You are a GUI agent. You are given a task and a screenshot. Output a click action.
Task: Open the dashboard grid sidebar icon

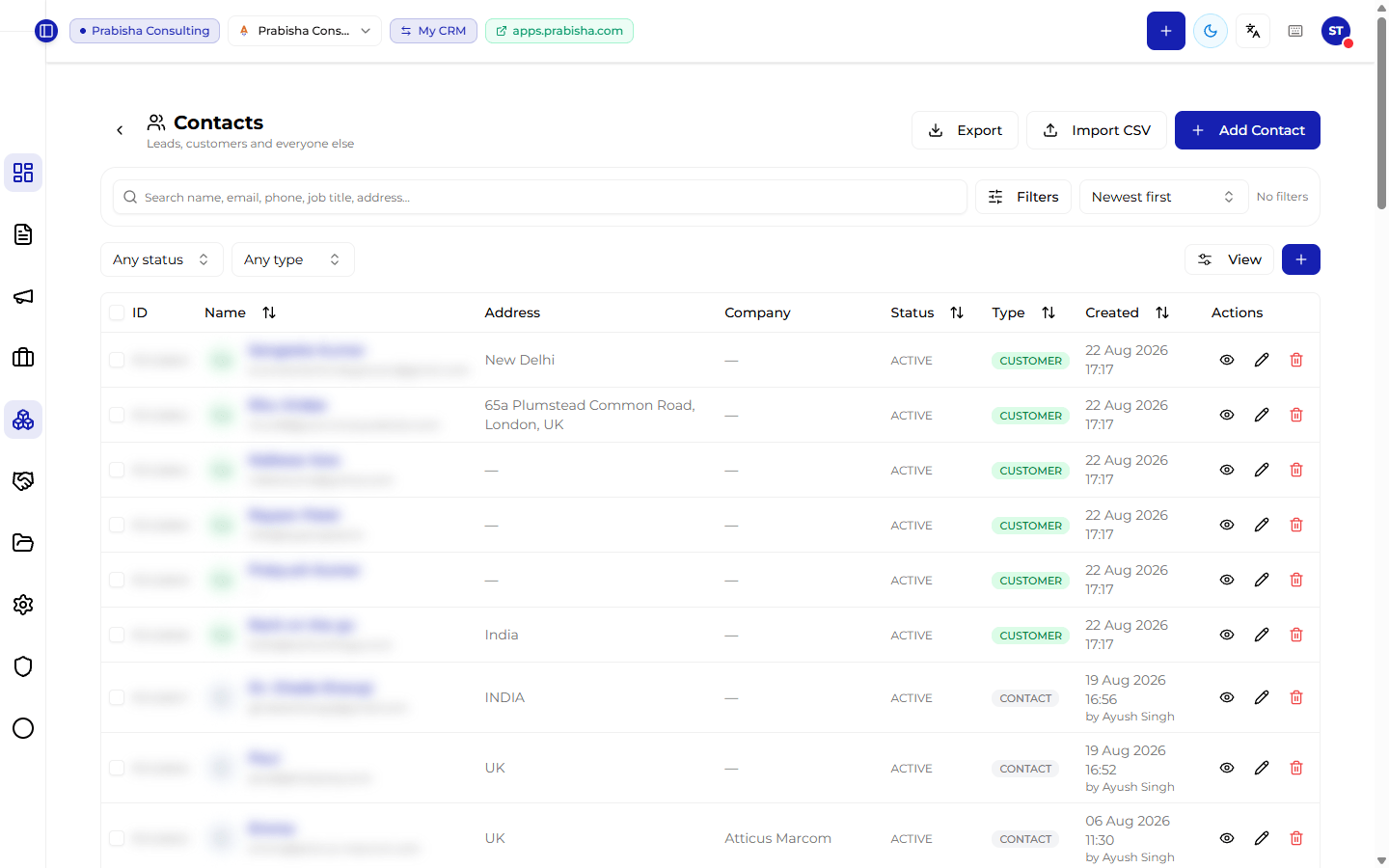tap(23, 173)
